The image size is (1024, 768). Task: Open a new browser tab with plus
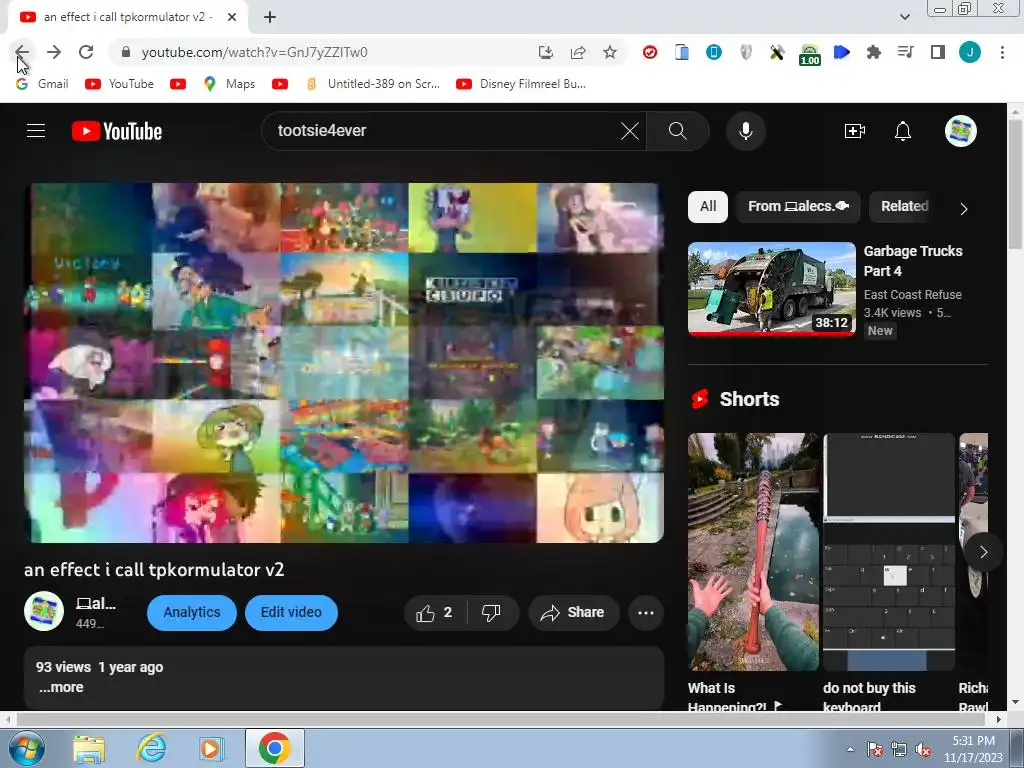coord(270,17)
